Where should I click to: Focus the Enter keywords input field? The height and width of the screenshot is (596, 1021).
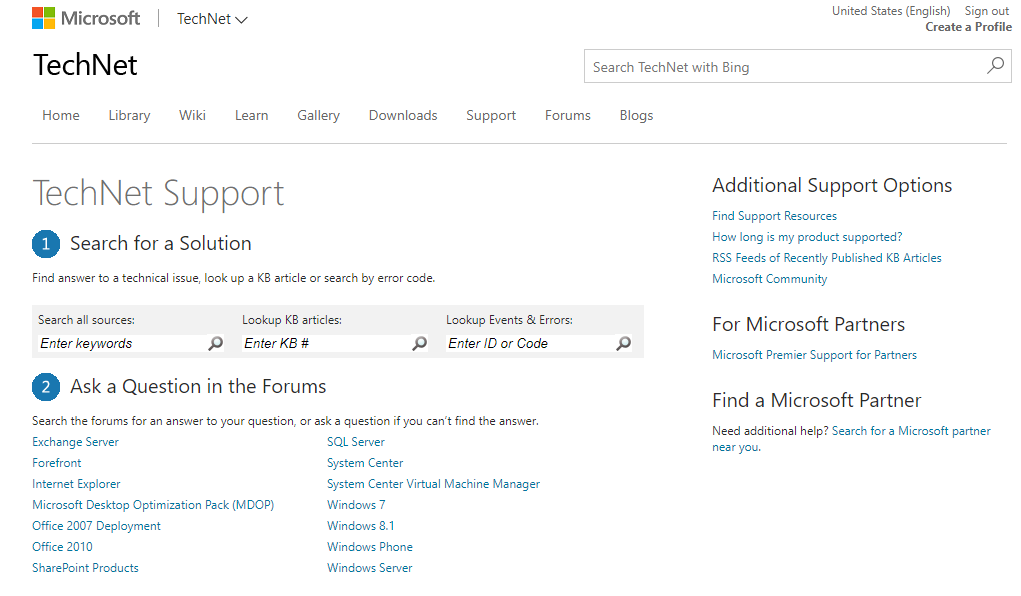122,343
